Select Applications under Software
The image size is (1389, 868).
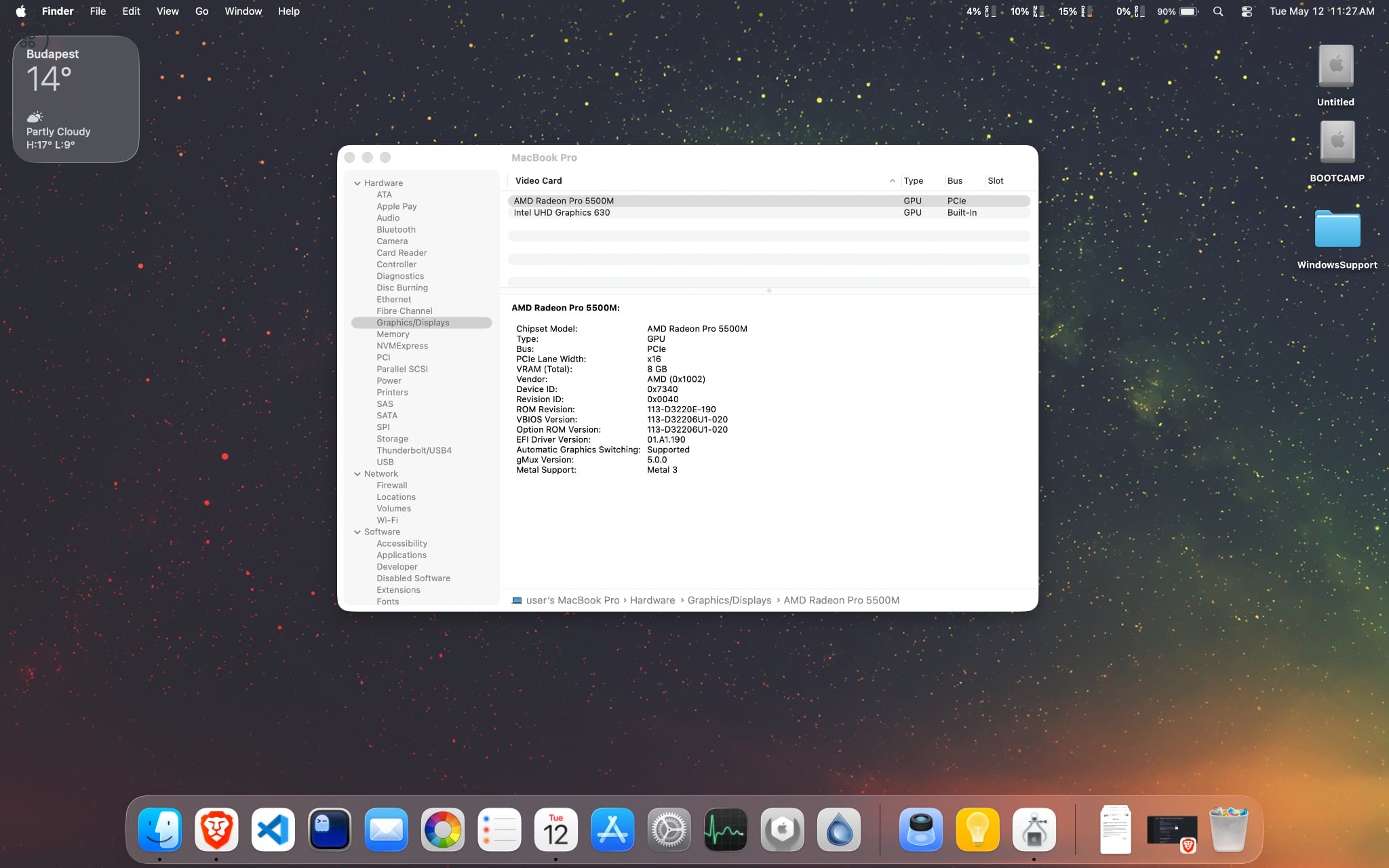click(x=402, y=555)
